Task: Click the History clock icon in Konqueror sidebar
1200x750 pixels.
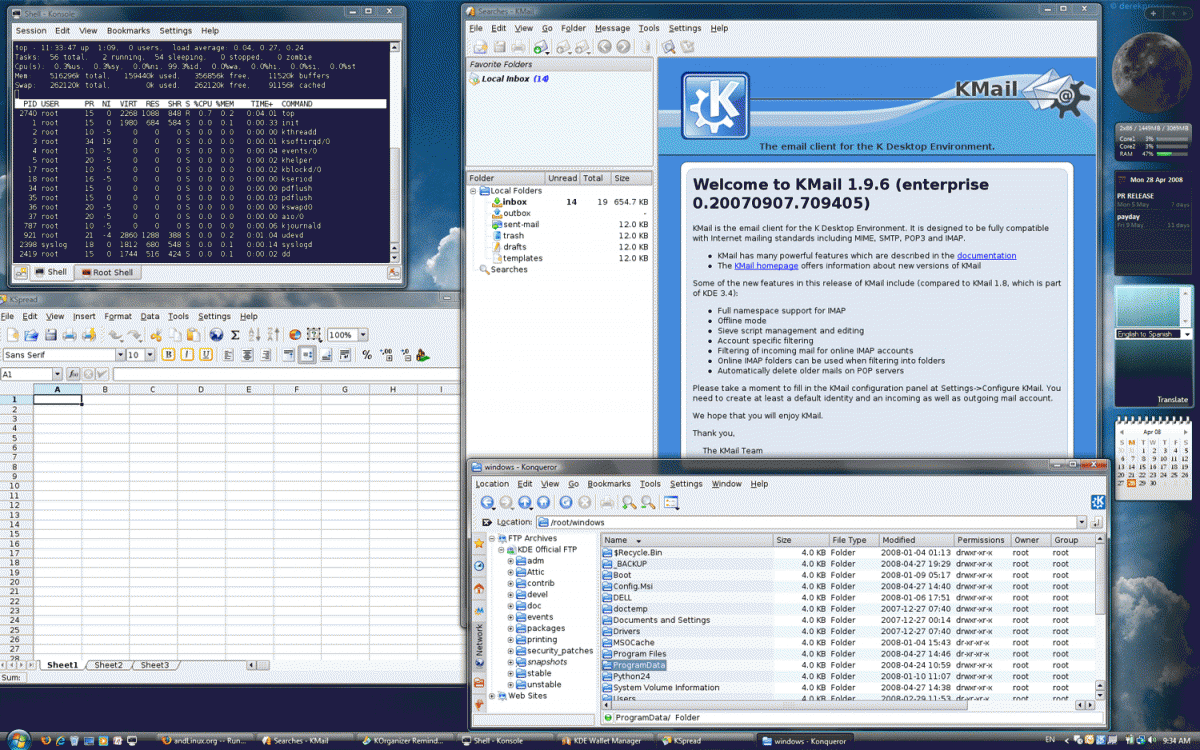Action: (479, 566)
